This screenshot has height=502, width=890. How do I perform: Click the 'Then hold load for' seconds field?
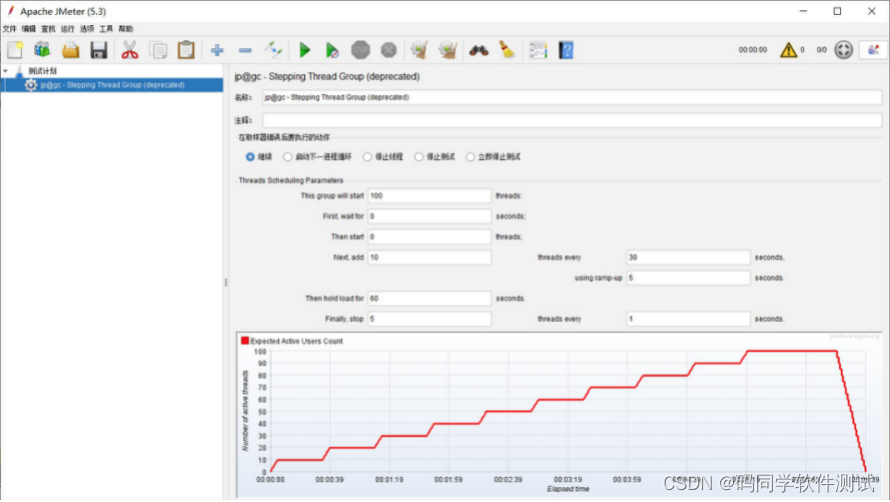tap(429, 299)
